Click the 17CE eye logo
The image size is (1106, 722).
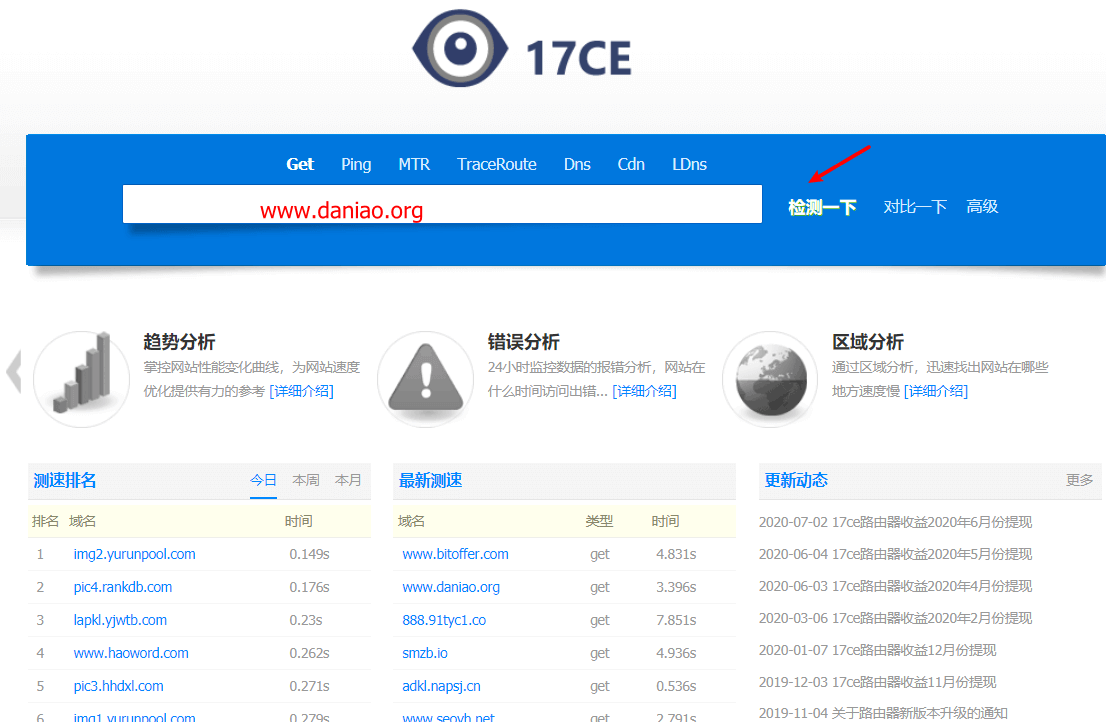click(462, 50)
